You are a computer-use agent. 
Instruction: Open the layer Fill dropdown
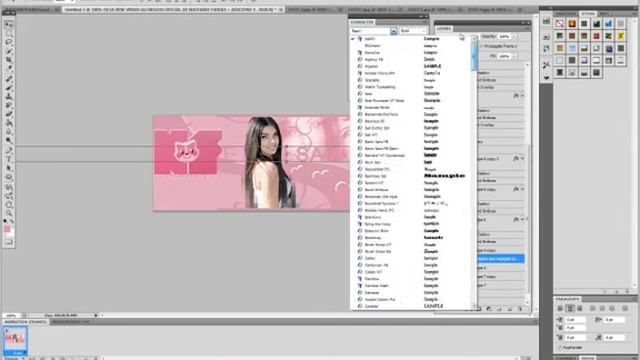pyautogui.click(x=514, y=56)
